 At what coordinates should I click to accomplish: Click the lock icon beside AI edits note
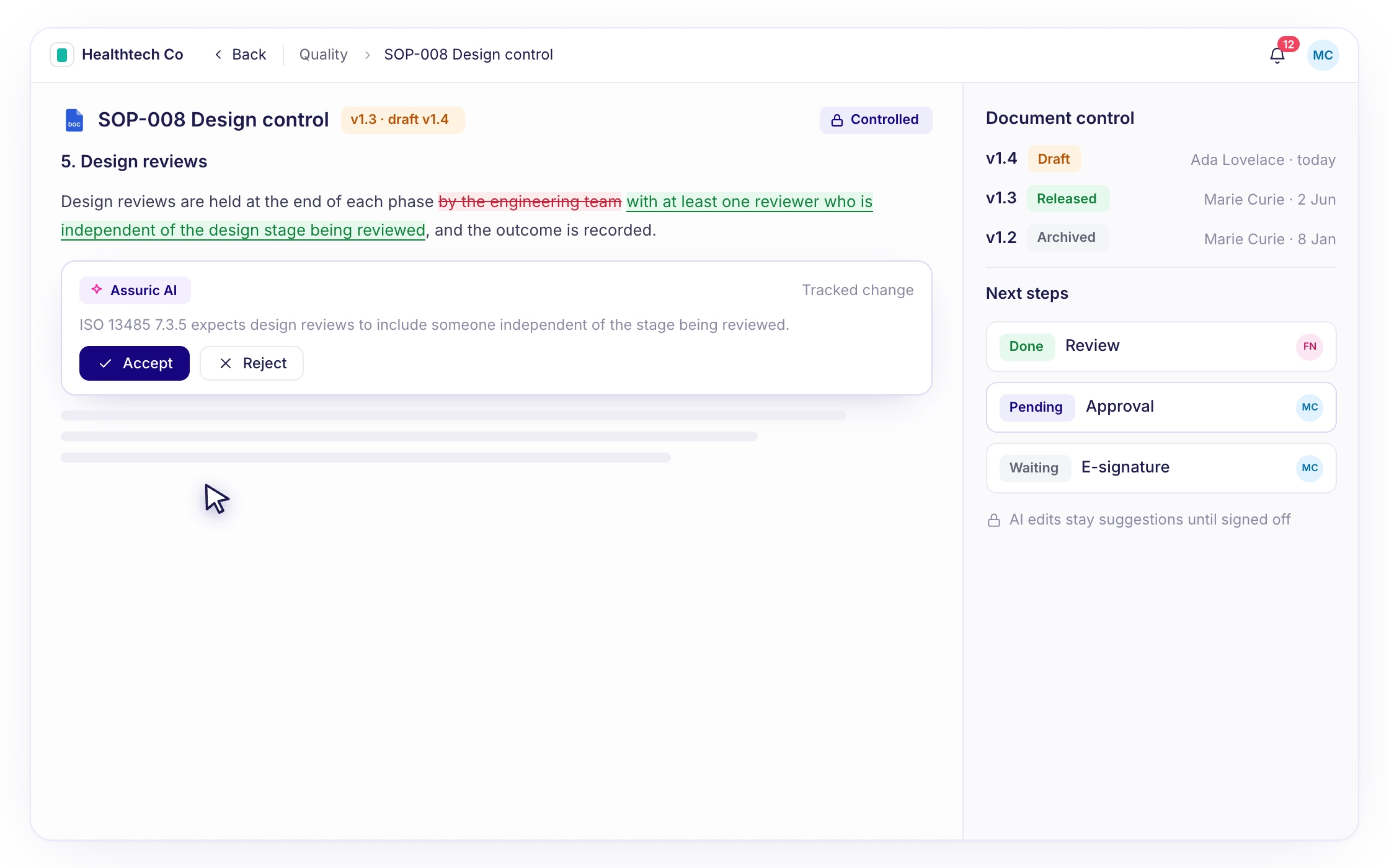click(994, 520)
